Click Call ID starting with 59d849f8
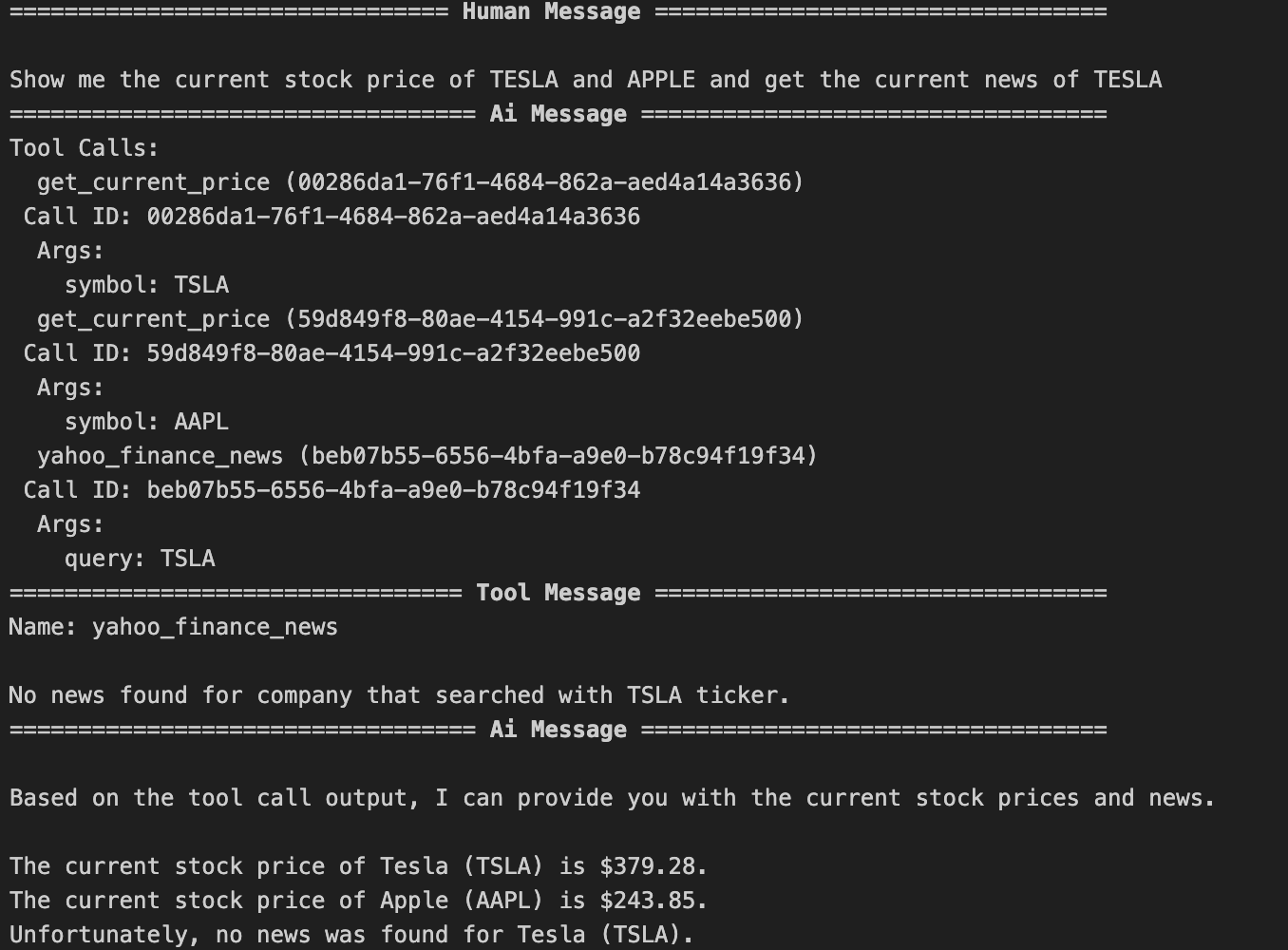Screen dimensions: 1288x950 (x=331, y=353)
